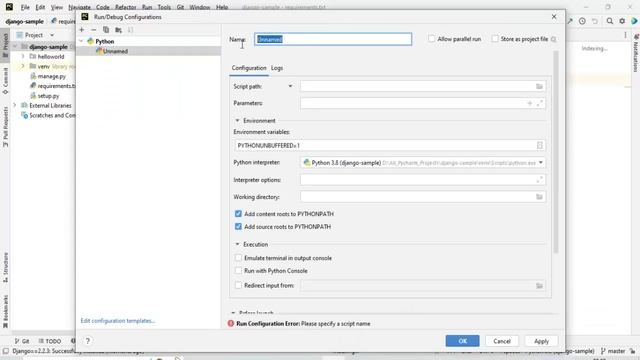Collapse the Python configurations tree node

81,41
